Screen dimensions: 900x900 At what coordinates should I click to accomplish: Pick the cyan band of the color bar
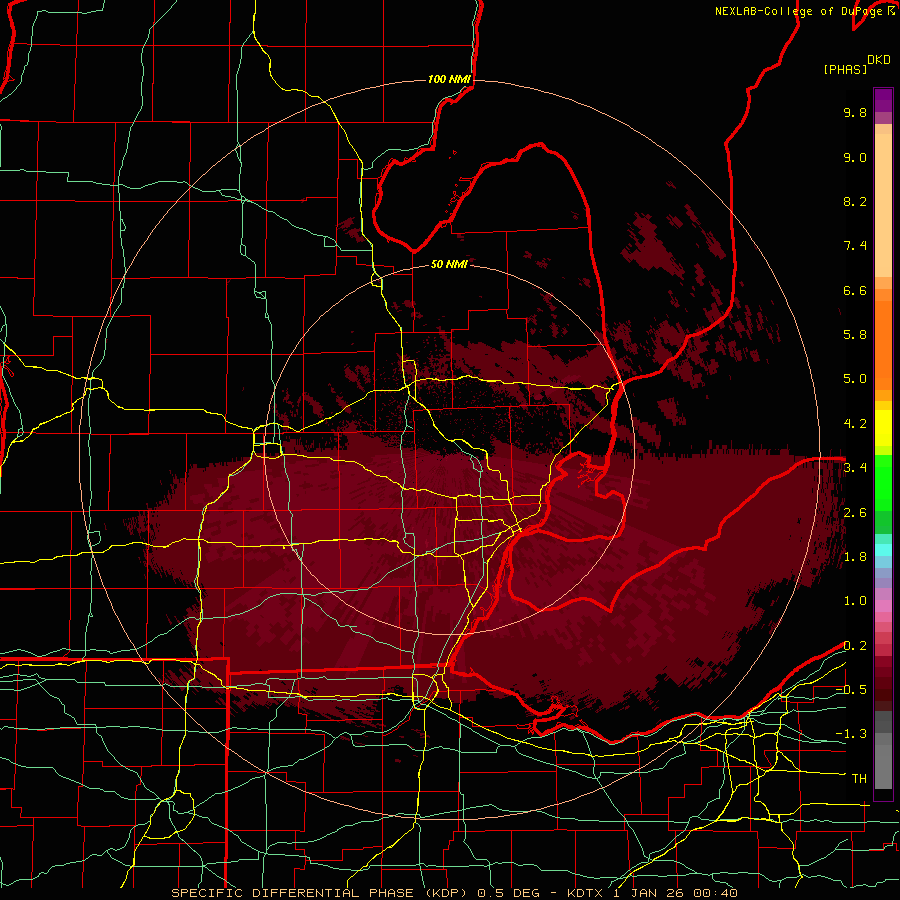pyautogui.click(x=883, y=550)
